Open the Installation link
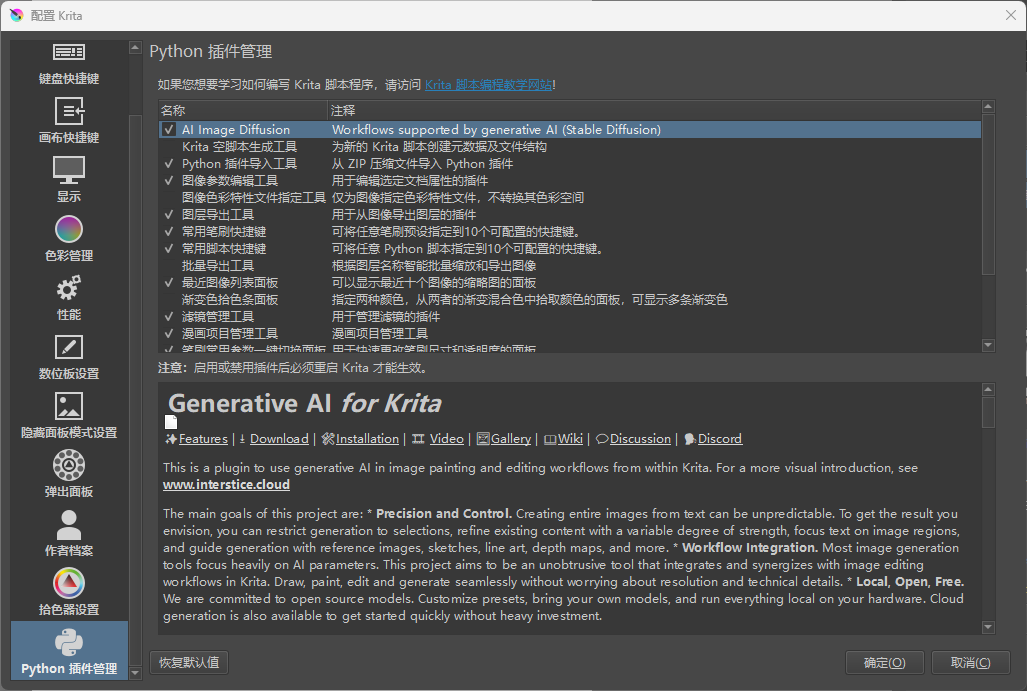 click(367, 439)
